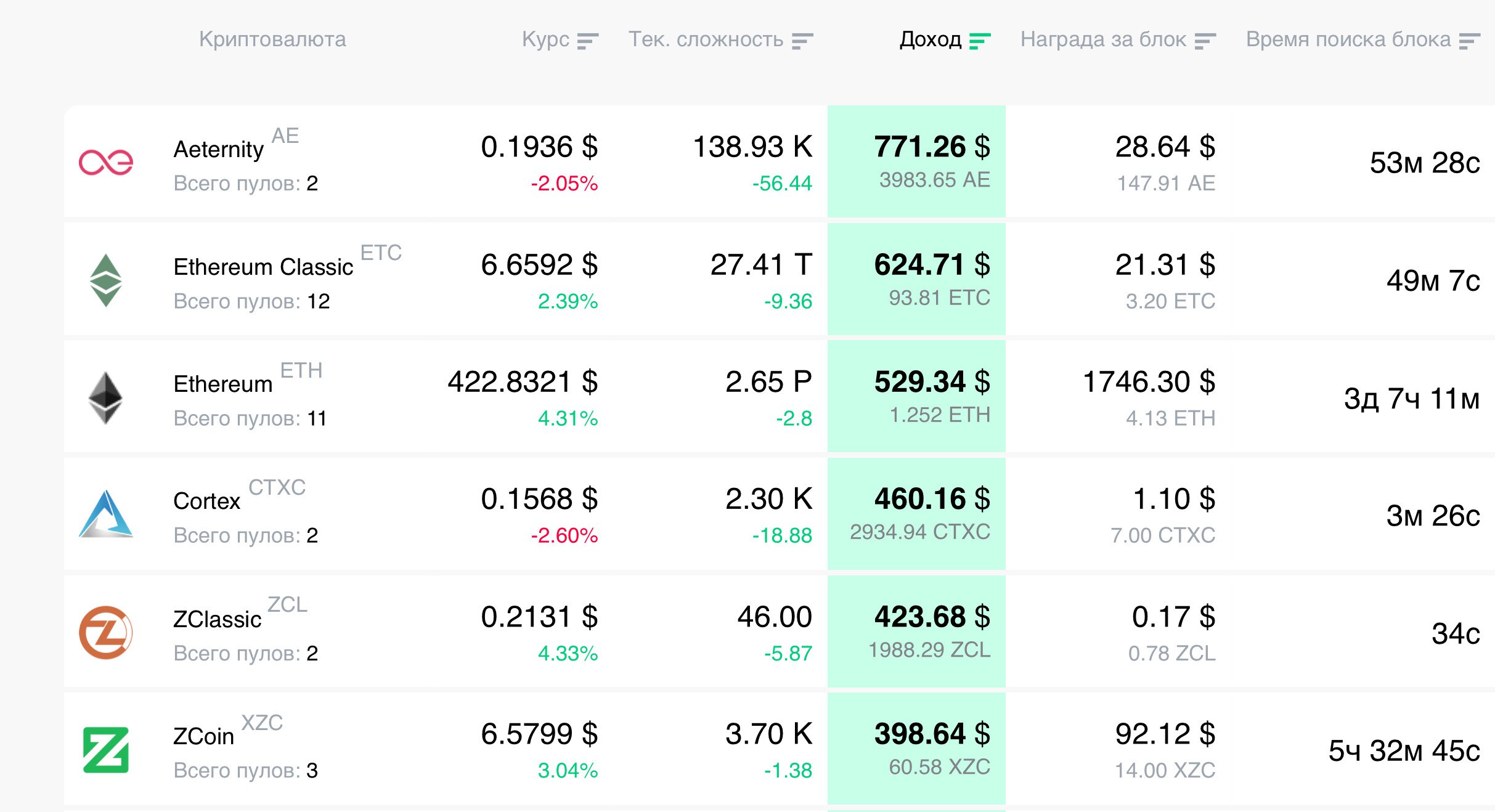
Task: Open the Aeternity coin name link
Action: [219, 149]
